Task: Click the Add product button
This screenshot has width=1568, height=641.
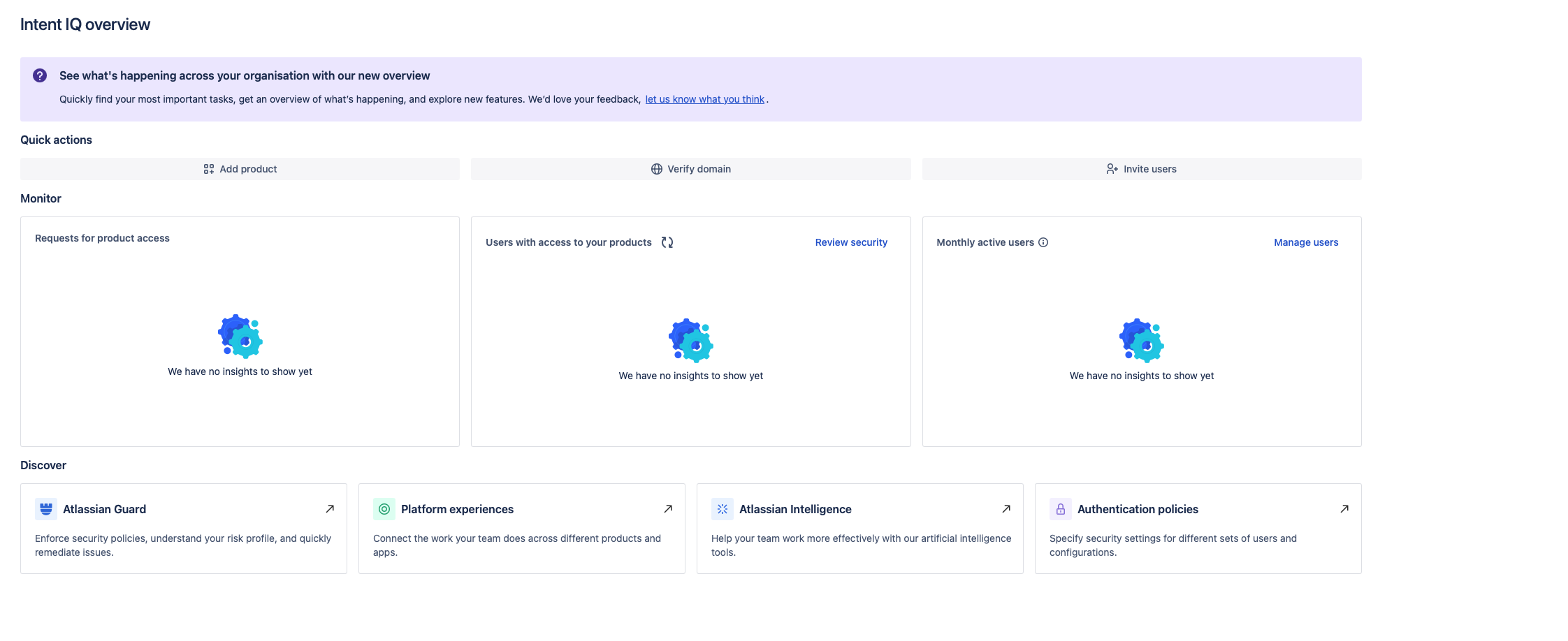Action: click(x=240, y=169)
